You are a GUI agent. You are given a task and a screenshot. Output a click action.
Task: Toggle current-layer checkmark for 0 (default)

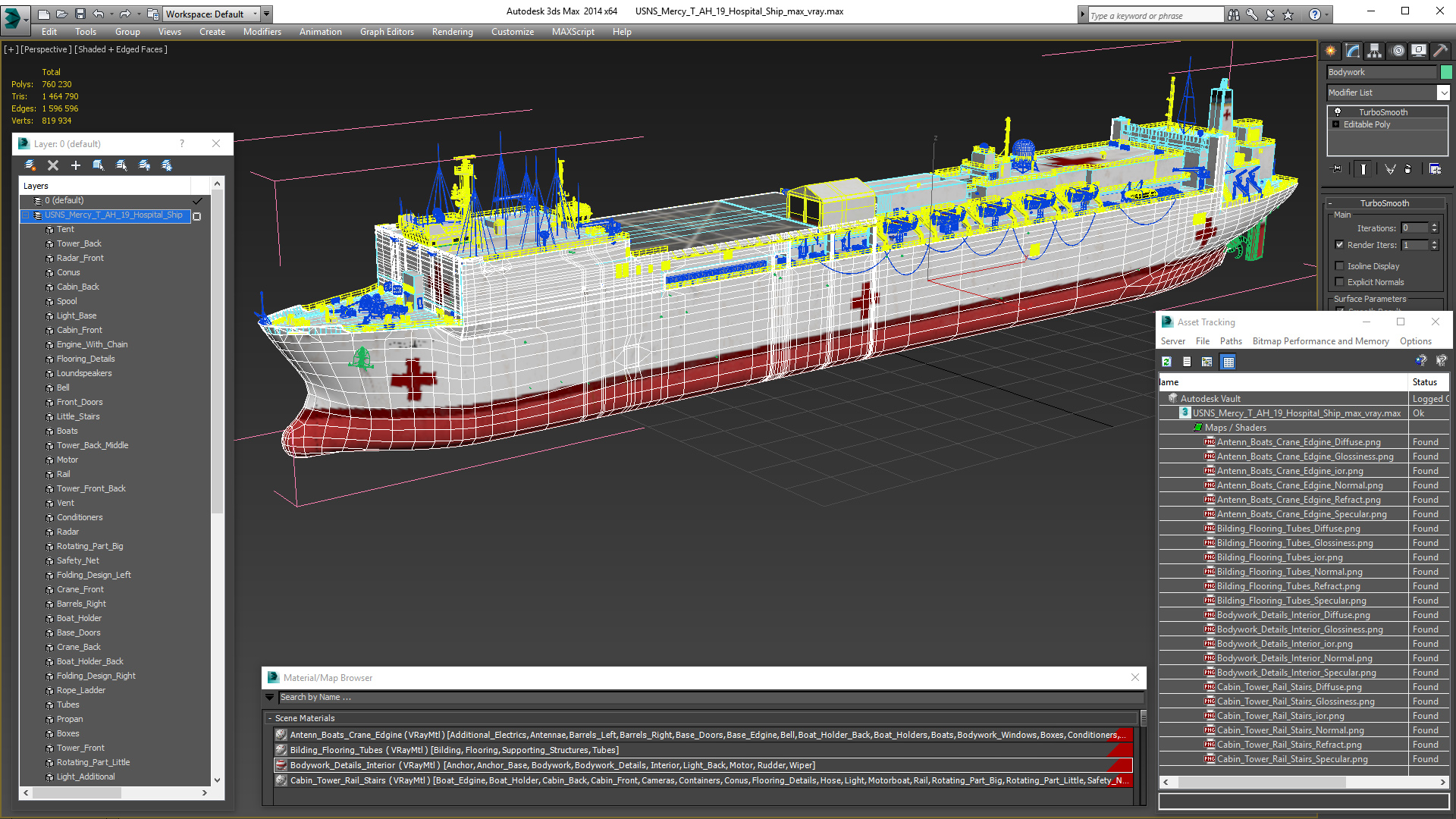(x=197, y=201)
